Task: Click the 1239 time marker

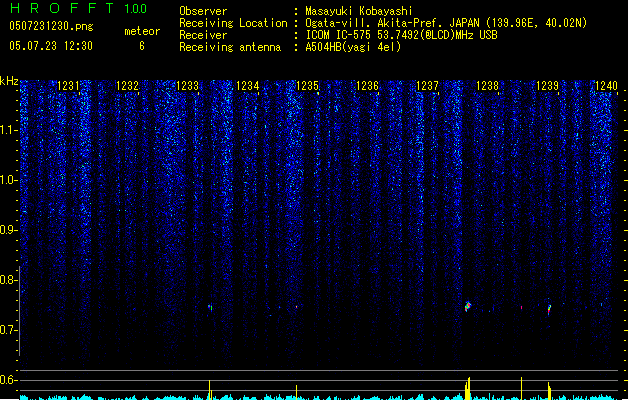Action: 548,86
